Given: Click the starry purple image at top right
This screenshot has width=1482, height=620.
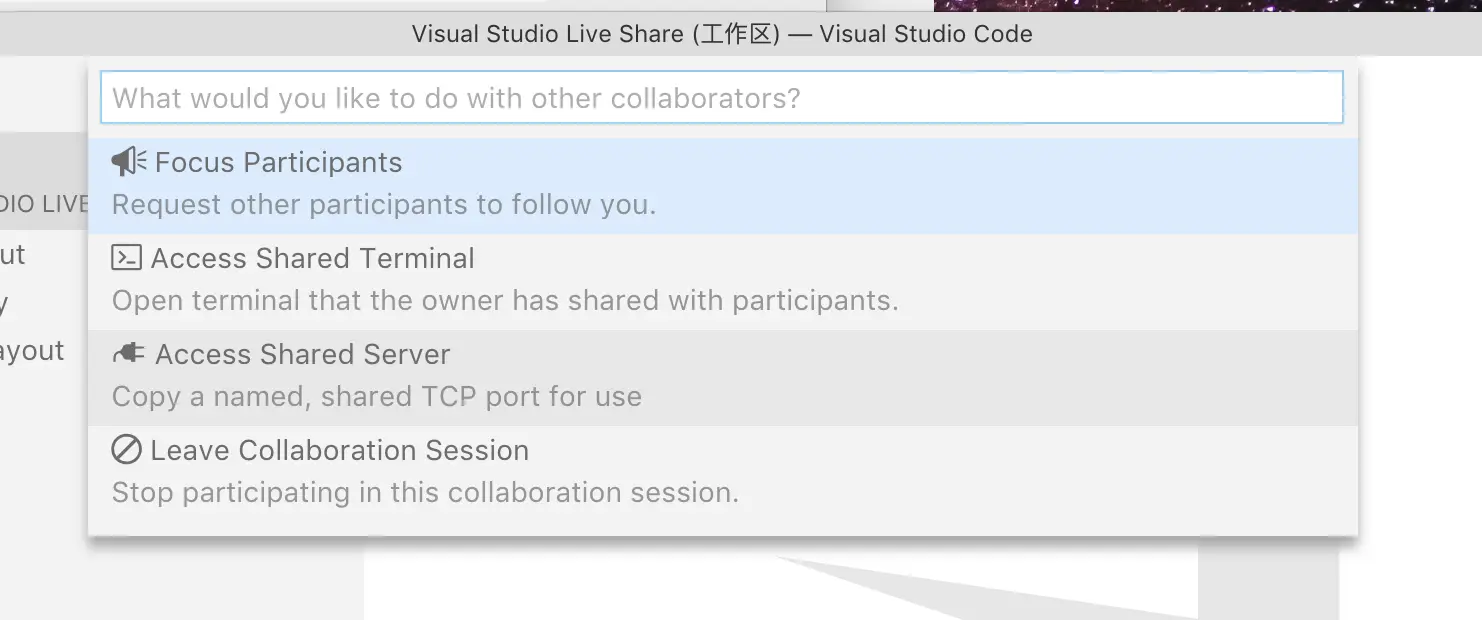Looking at the screenshot, I should 1200,5.
